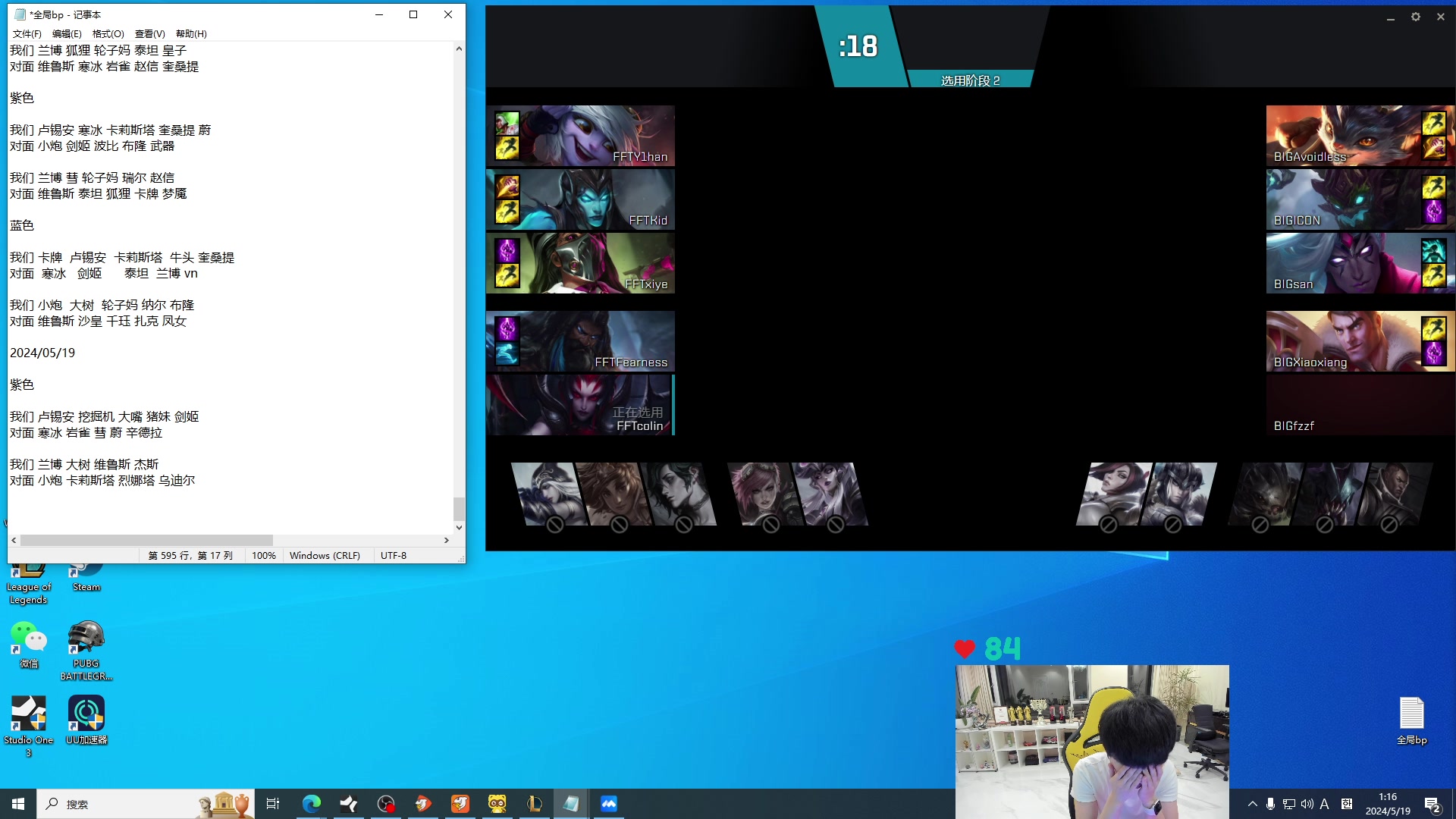Open League of Legends taskbar icon
Image resolution: width=1456 pixels, height=819 pixels.
point(534,804)
